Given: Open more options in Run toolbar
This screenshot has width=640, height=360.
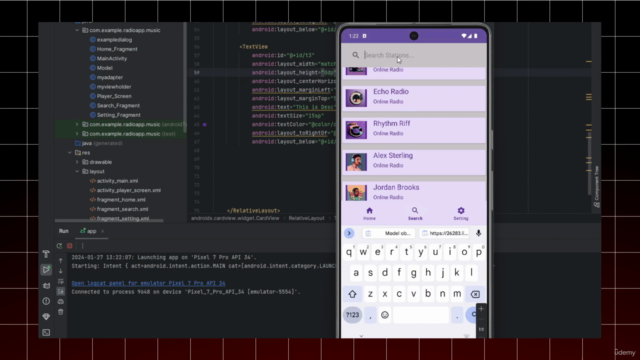Looking at the screenshot, I should [x=82, y=246].
